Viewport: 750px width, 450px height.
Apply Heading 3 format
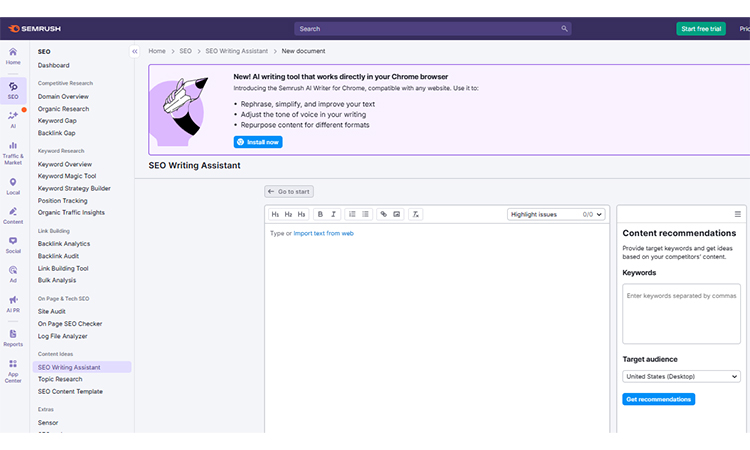[x=301, y=214]
